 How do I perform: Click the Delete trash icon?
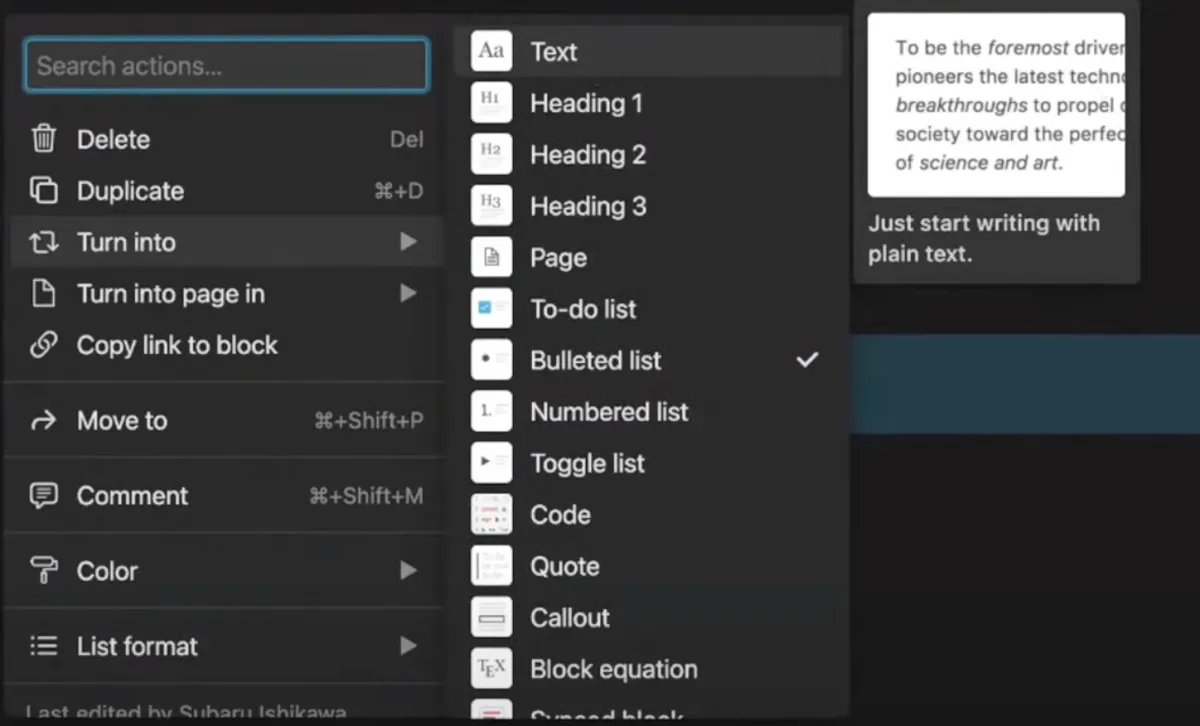pos(44,139)
